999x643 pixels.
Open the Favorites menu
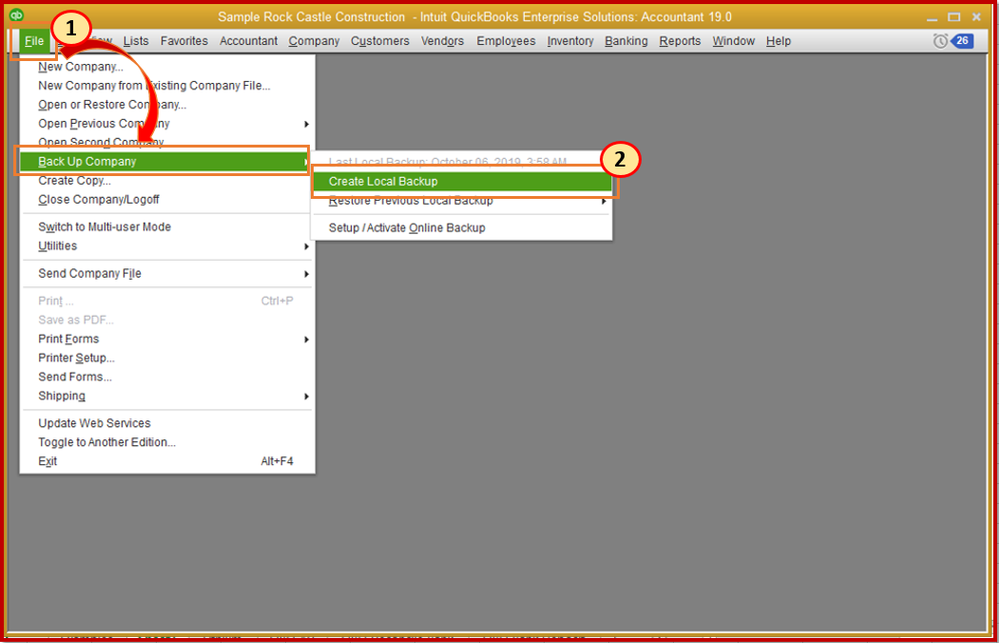pos(184,41)
